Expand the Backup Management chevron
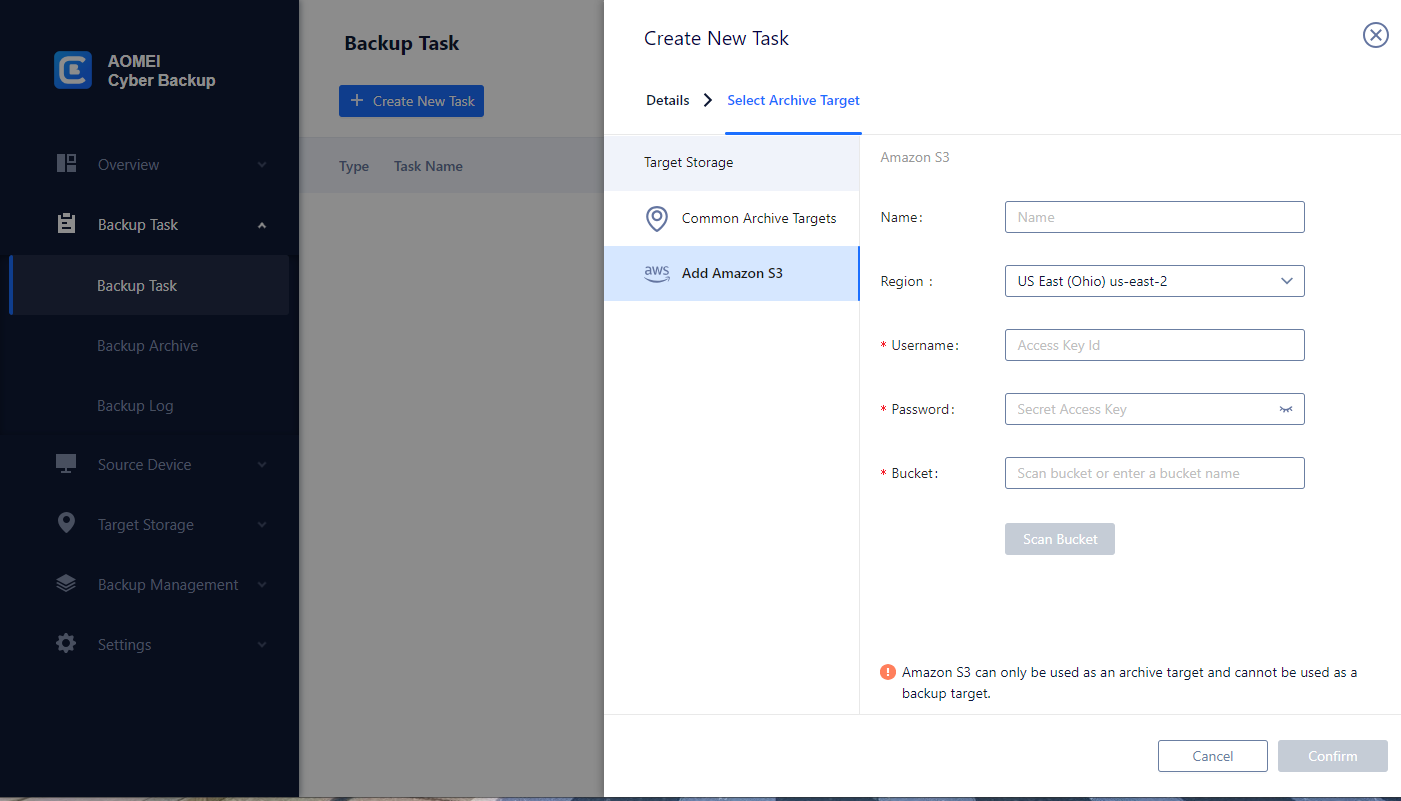1401x801 pixels. click(262, 585)
